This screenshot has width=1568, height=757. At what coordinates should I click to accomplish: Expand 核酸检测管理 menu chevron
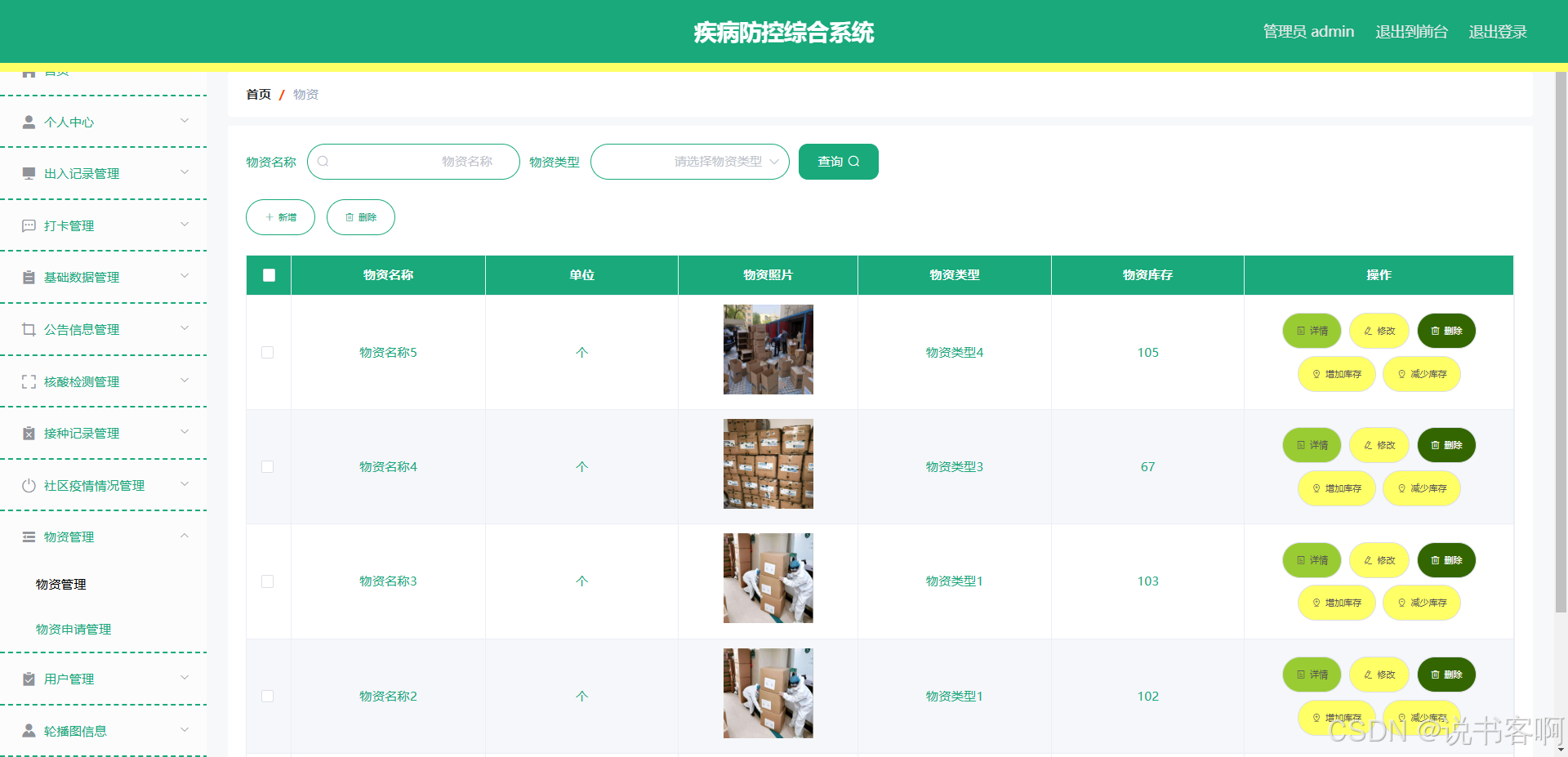coord(185,381)
